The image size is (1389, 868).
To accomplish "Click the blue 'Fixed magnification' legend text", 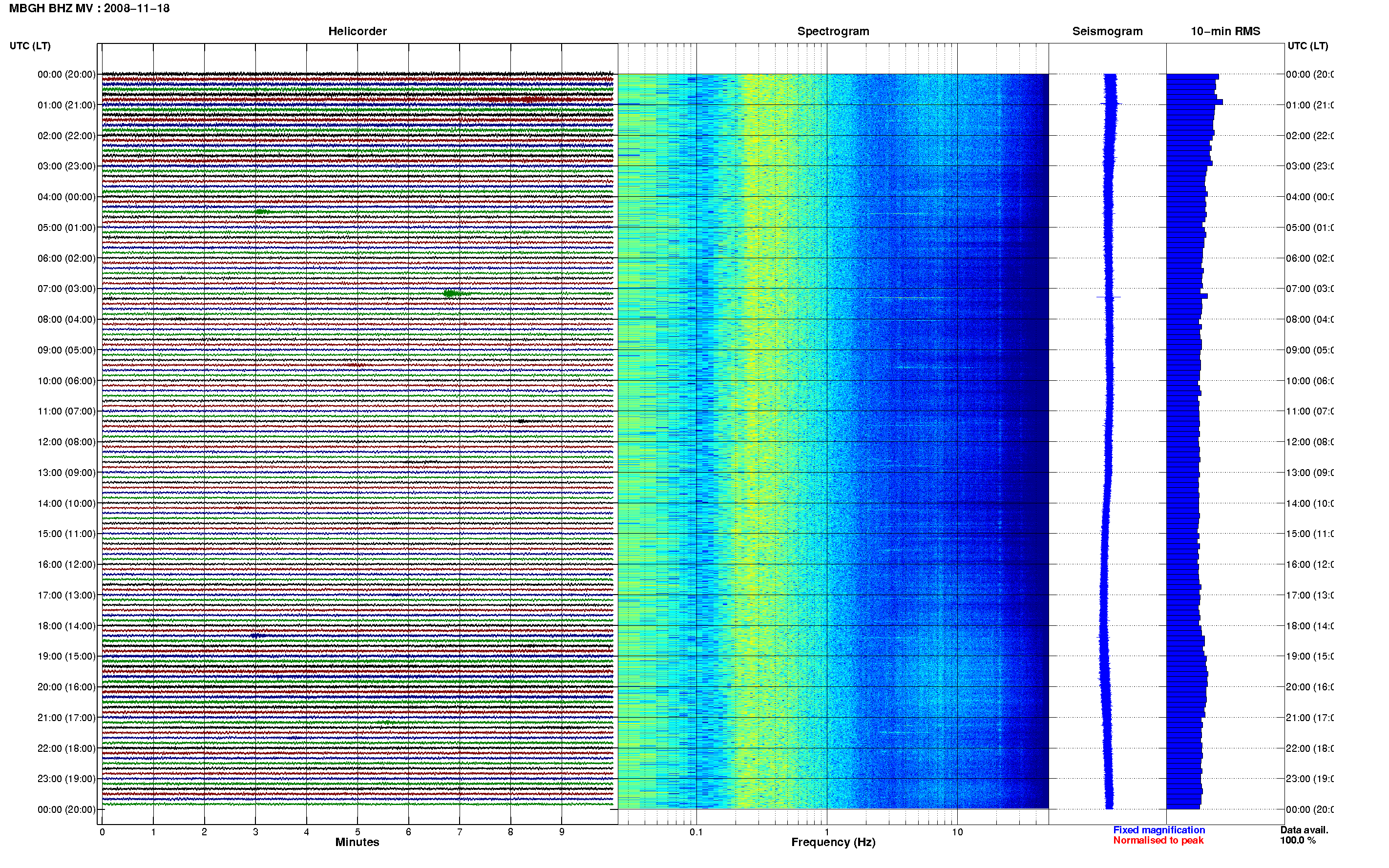I will pos(1159,830).
